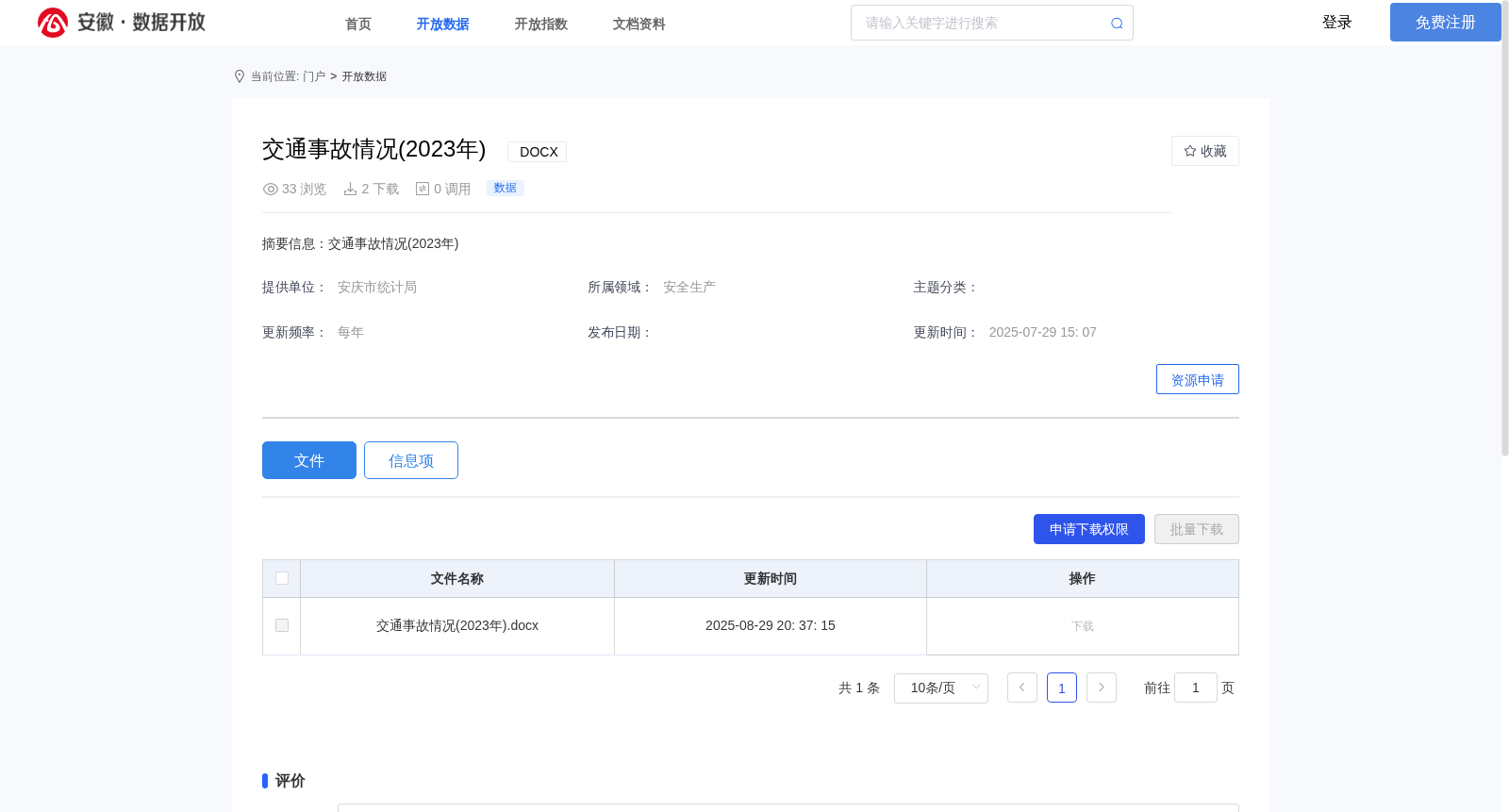Screen dimensions: 1509x812
Task: Click the 共 1 条 total count
Action: pyautogui.click(x=859, y=688)
